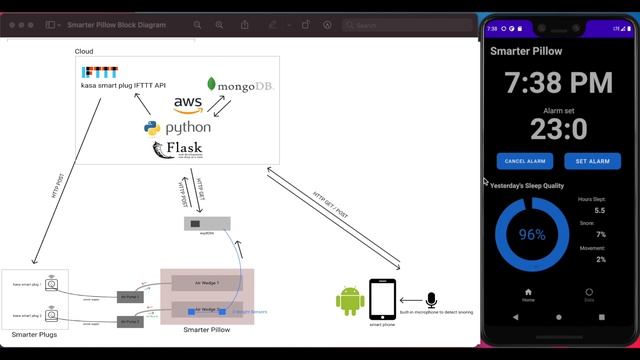Click the mongoDB logo in the Cloud box

pos(240,84)
